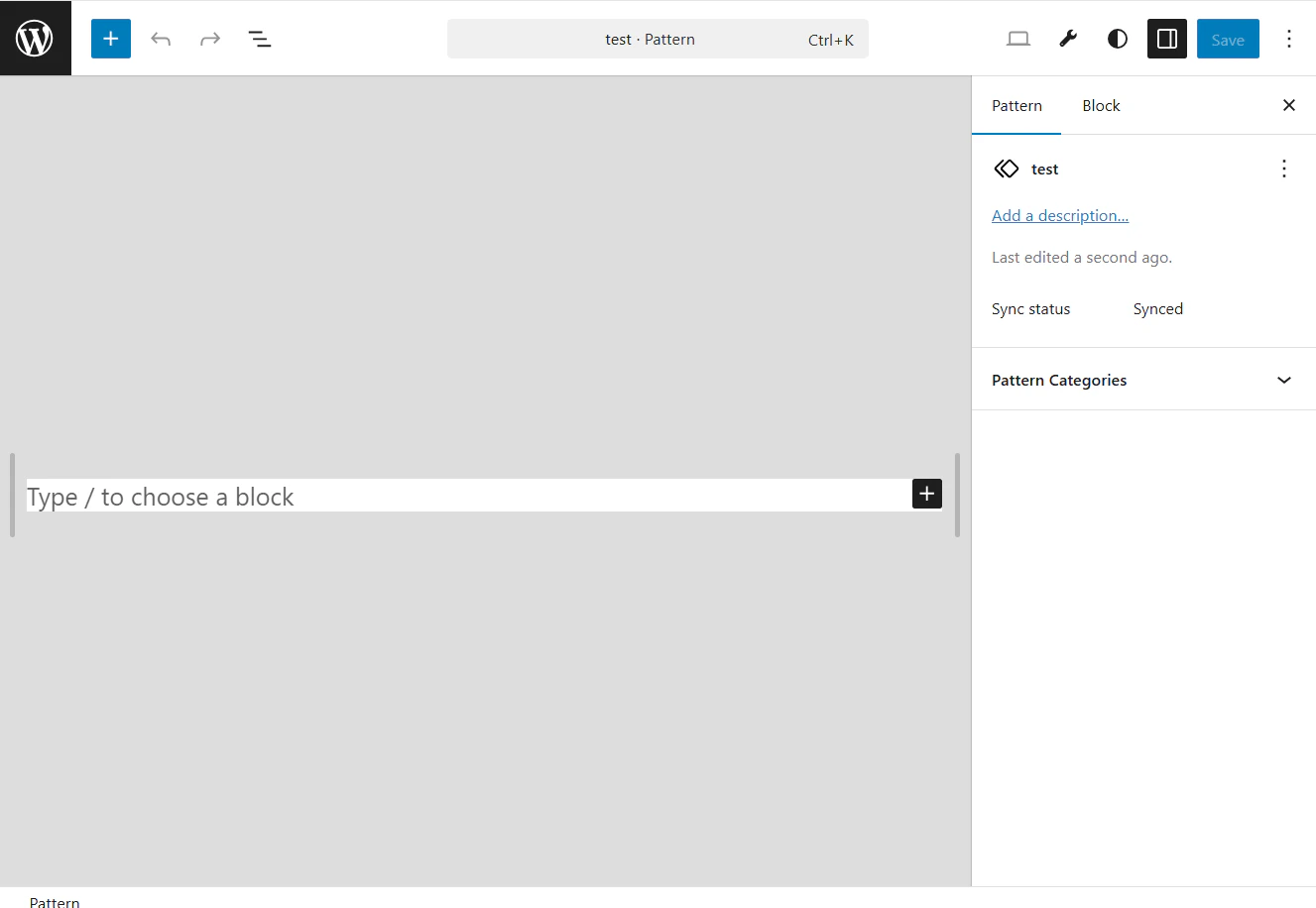
Task: Open the Styles half-circle icon
Action: (1118, 39)
